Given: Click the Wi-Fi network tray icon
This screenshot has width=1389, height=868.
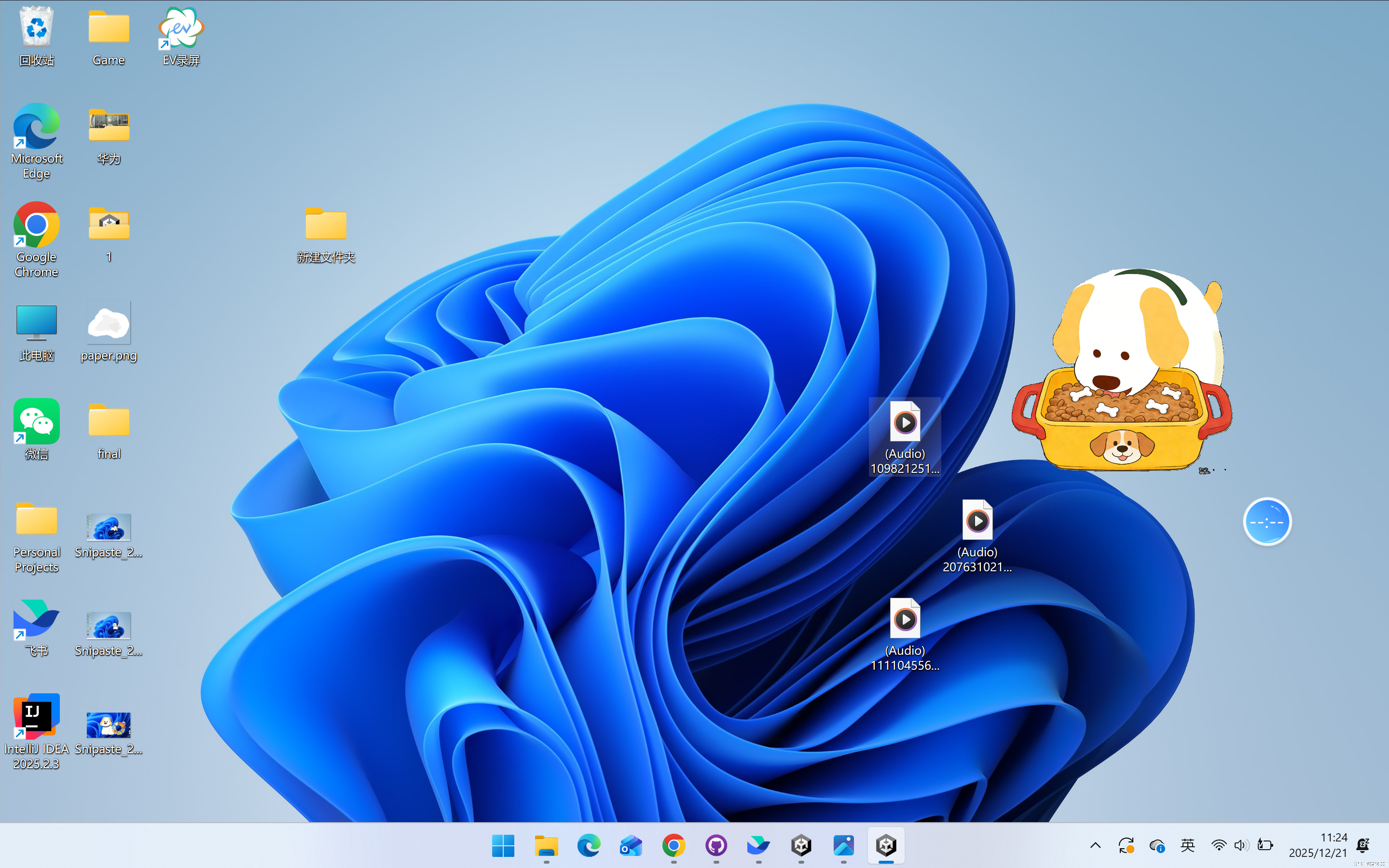Looking at the screenshot, I should pos(1218,845).
